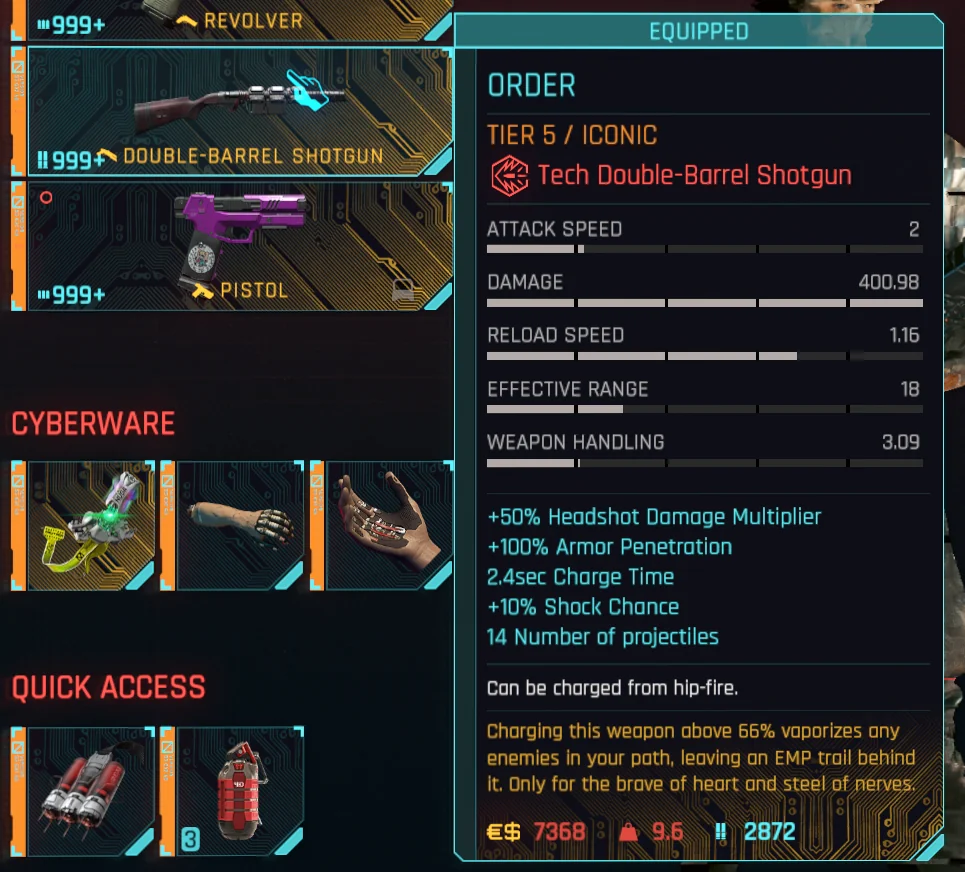
Task: Click the Tech weapon type hexagon icon
Action: click(x=509, y=175)
